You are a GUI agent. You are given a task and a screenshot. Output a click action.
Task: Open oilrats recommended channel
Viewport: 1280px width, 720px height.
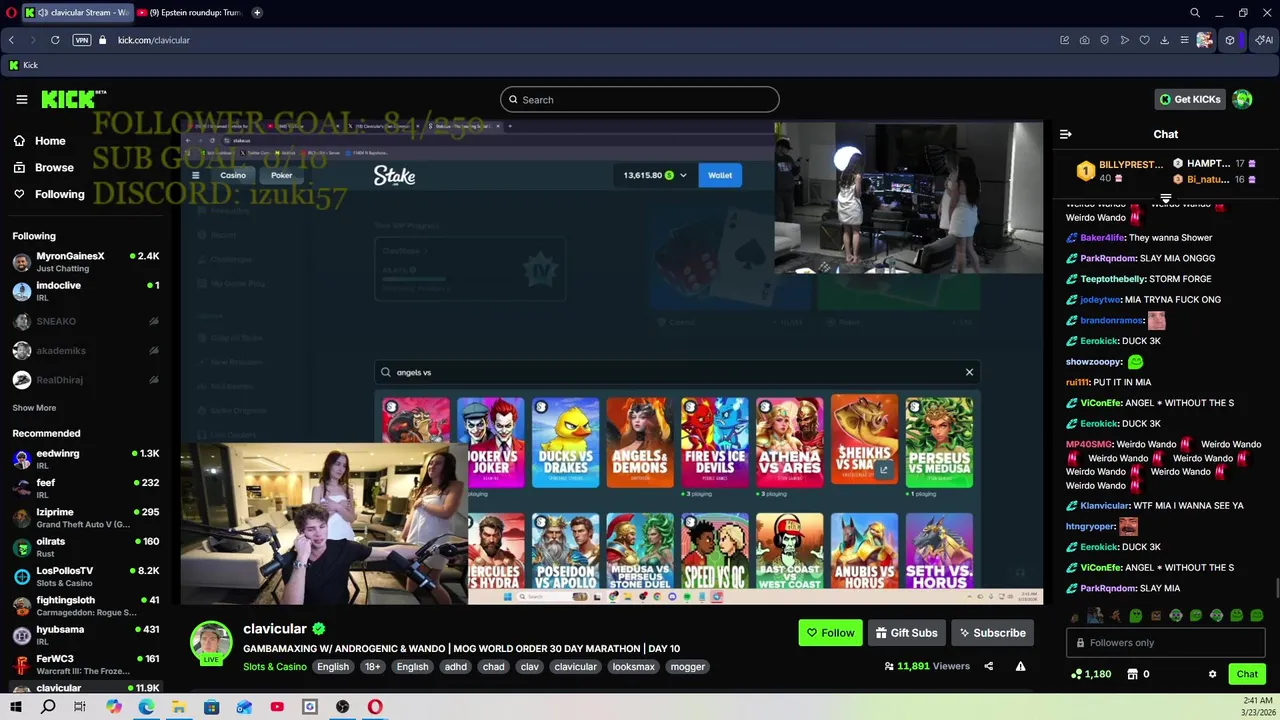point(85,547)
